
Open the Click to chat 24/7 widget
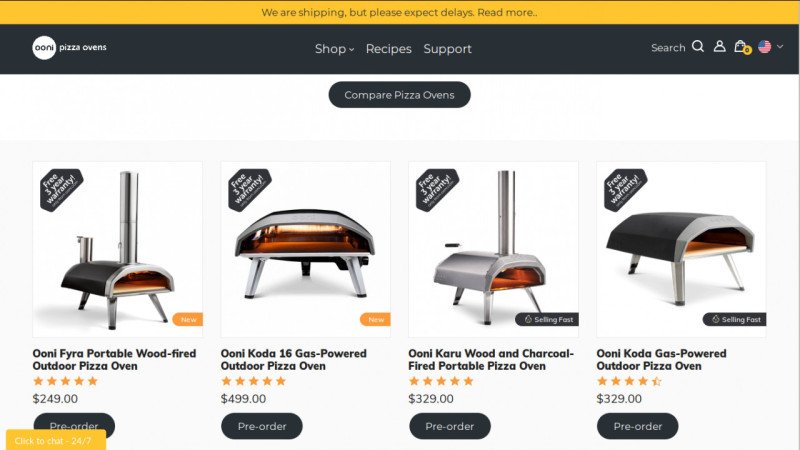pos(56,440)
